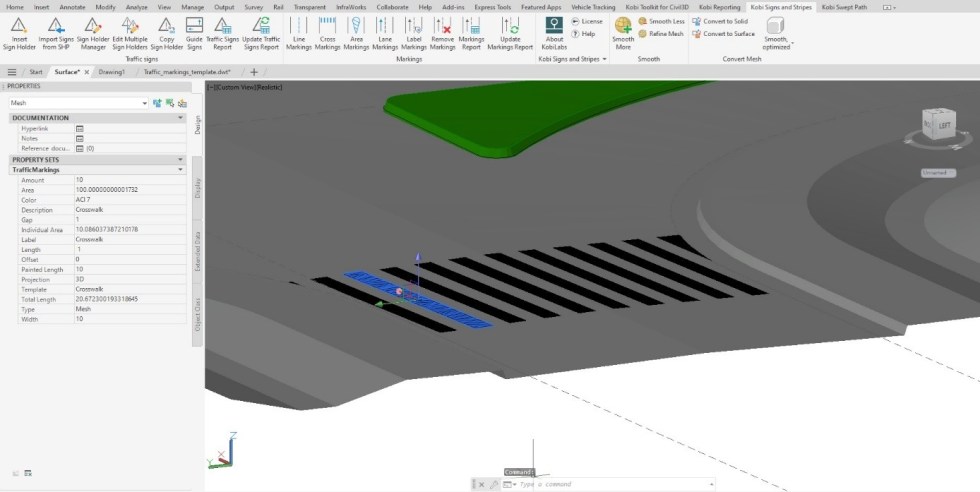Viewport: 980px width, 492px height.
Task: Open command line recent commands dropdown
Action: (x=509, y=484)
